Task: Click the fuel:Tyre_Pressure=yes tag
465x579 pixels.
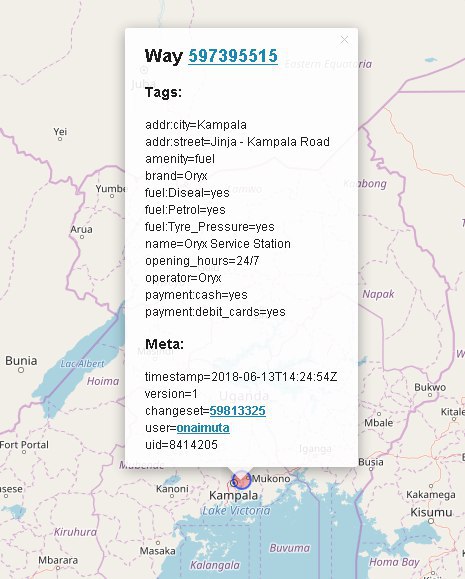Action: coord(209,227)
